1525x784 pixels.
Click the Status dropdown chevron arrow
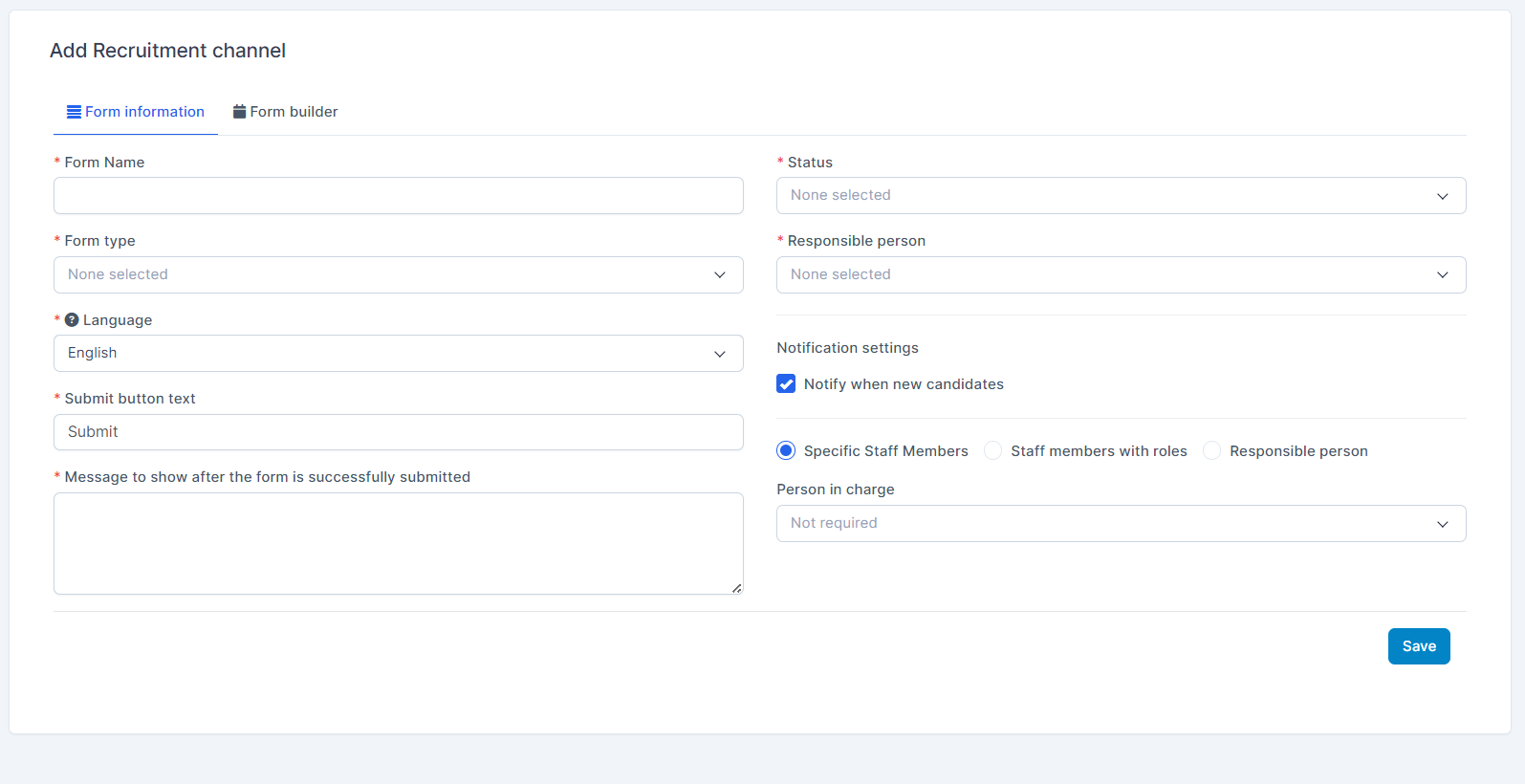click(1442, 196)
